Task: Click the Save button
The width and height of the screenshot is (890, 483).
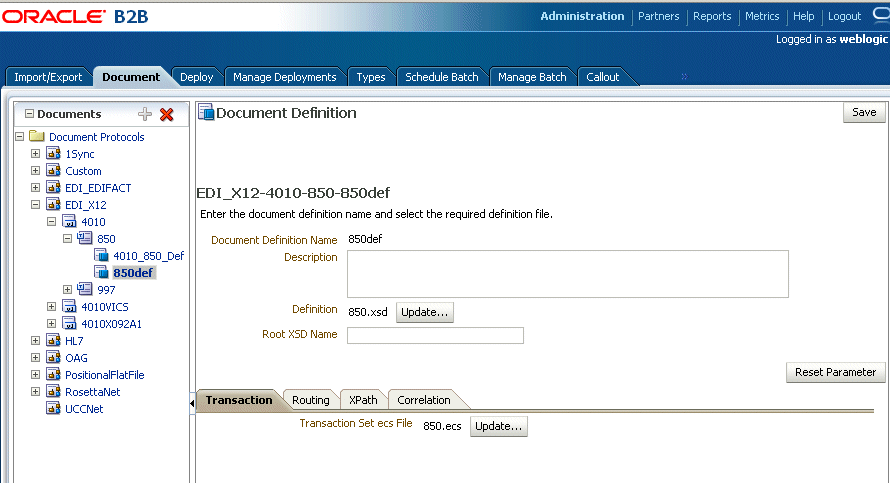Action: (864, 112)
